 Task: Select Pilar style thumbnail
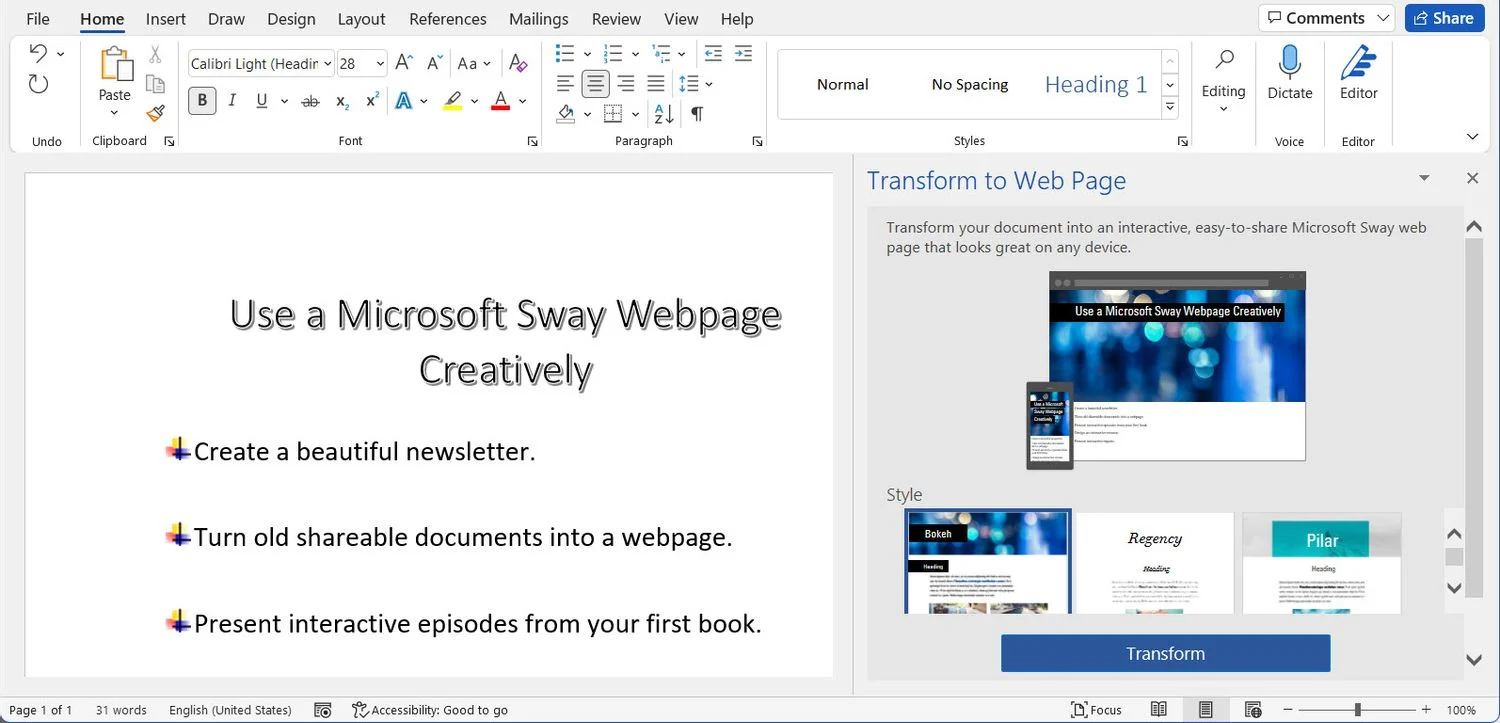1322,563
